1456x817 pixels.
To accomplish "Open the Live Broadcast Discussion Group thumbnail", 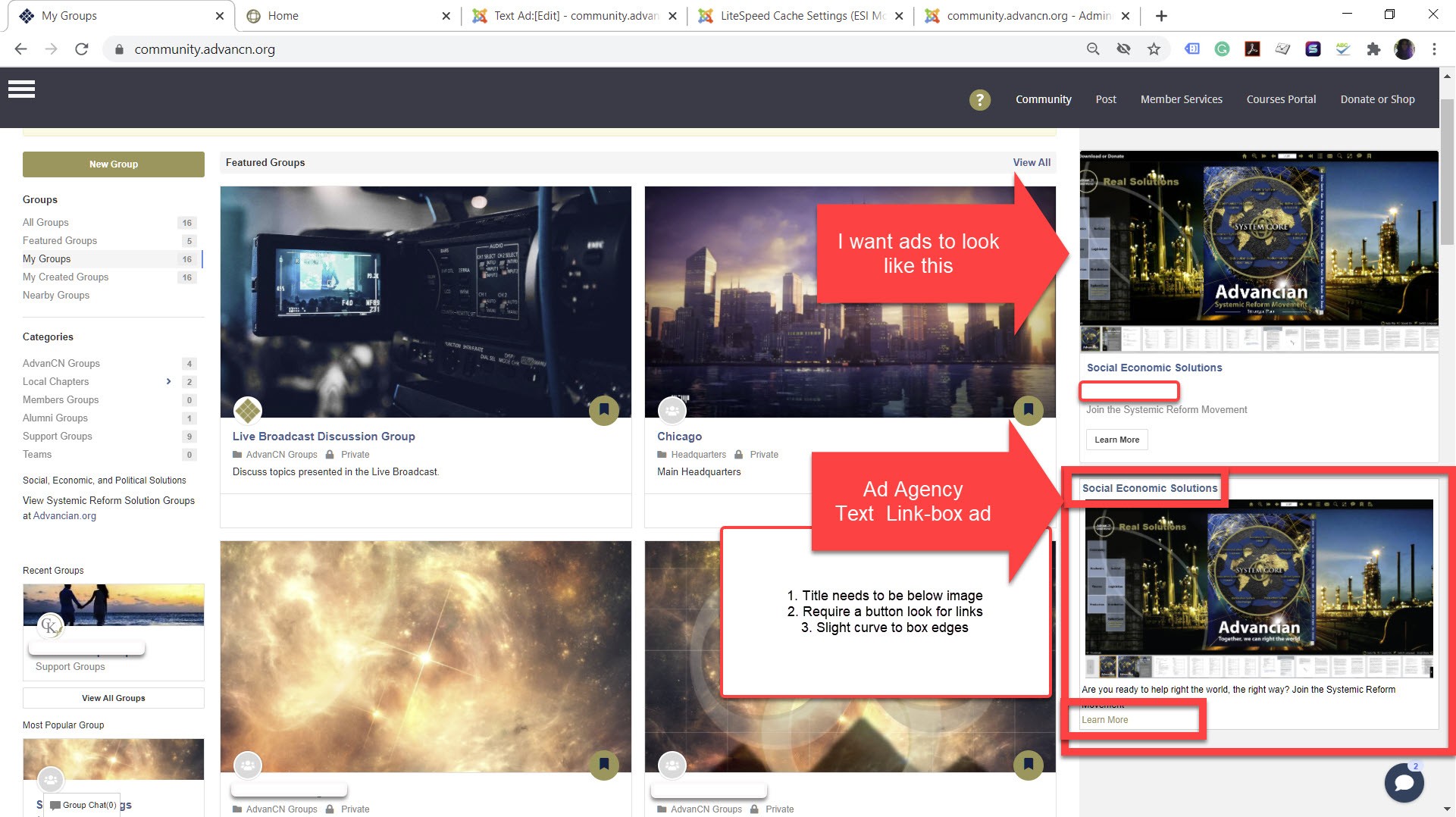I will pos(425,302).
